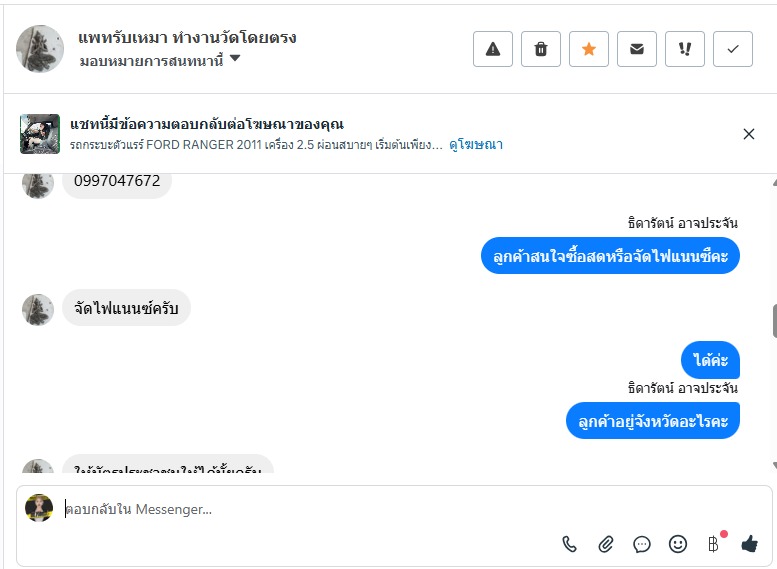Delete the conversation with trash icon
The image size is (777, 569).
[x=541, y=49]
